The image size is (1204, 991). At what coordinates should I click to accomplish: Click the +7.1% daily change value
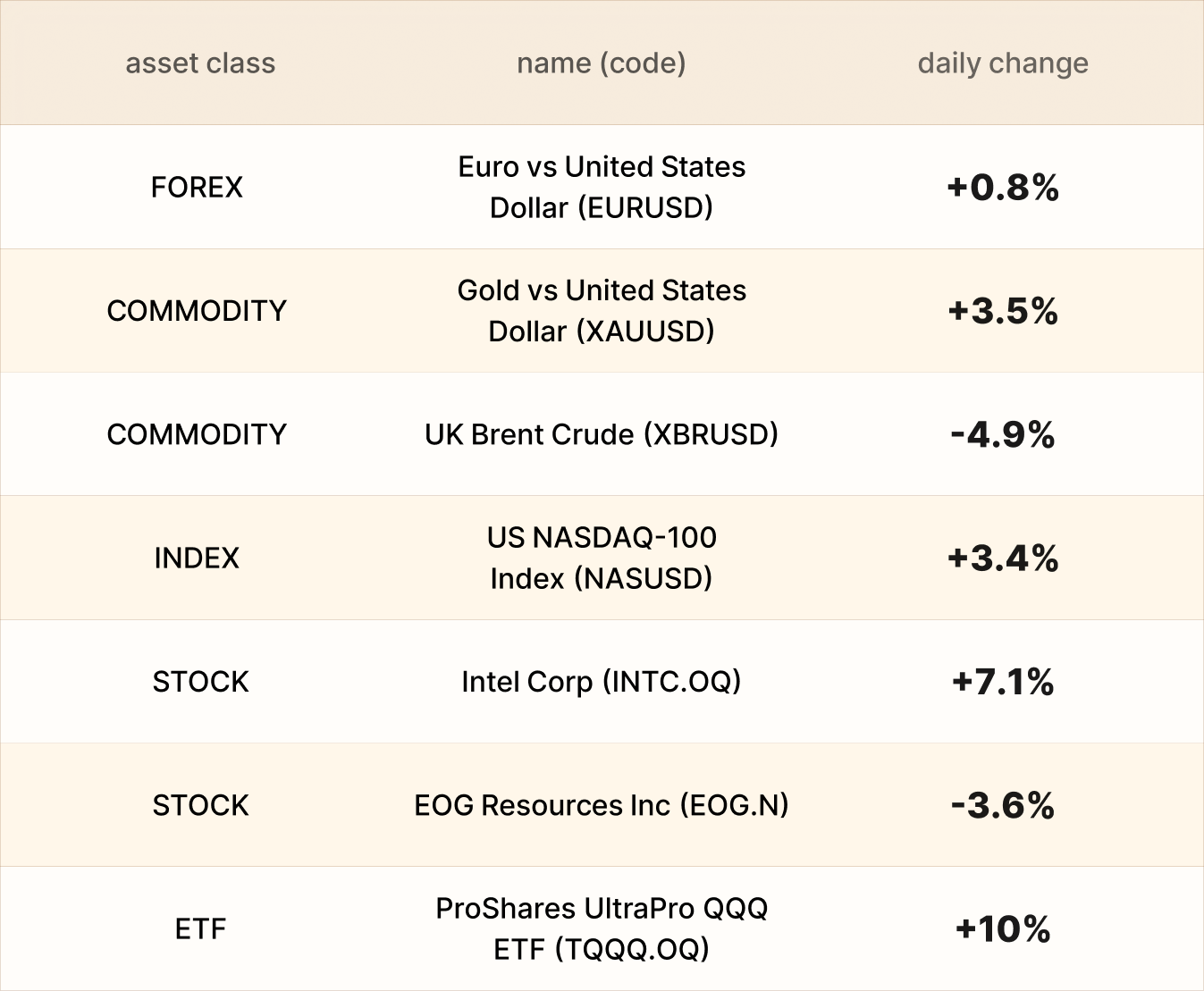pos(1003,682)
